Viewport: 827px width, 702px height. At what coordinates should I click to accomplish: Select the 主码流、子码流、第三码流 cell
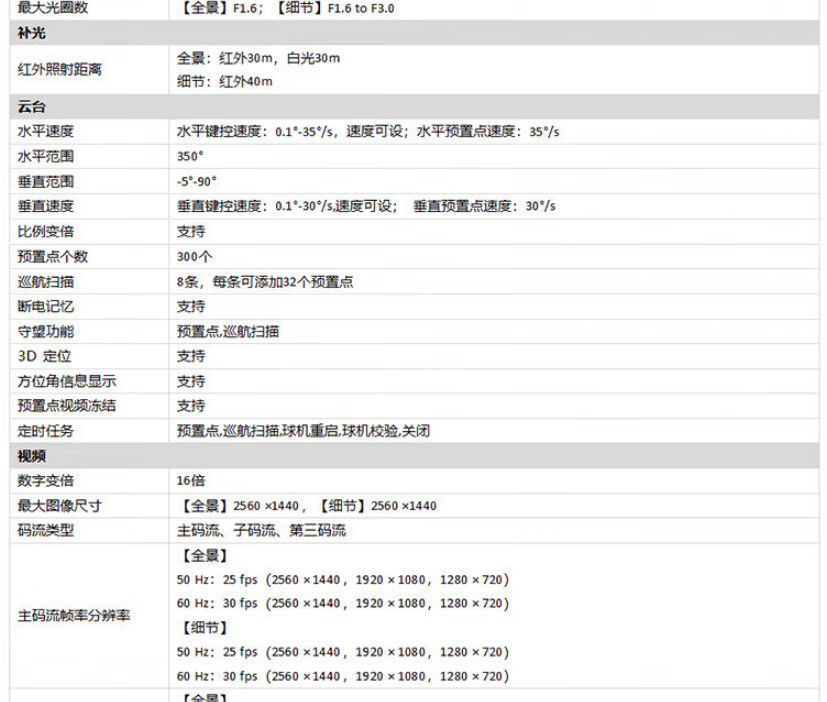pyautogui.click(x=261, y=531)
